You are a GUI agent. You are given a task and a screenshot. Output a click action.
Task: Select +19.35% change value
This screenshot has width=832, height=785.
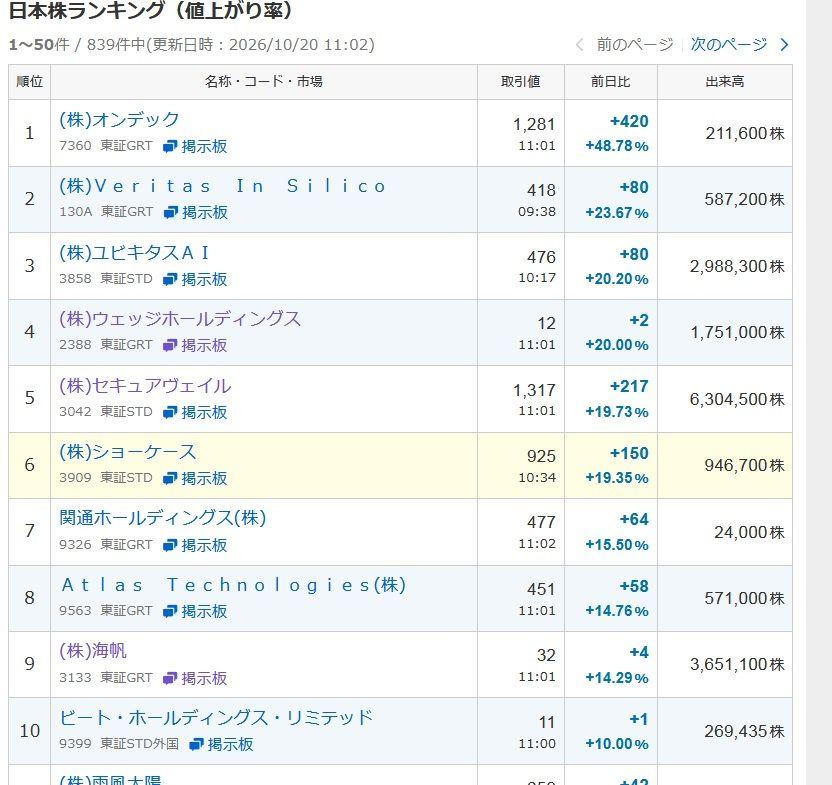point(617,478)
